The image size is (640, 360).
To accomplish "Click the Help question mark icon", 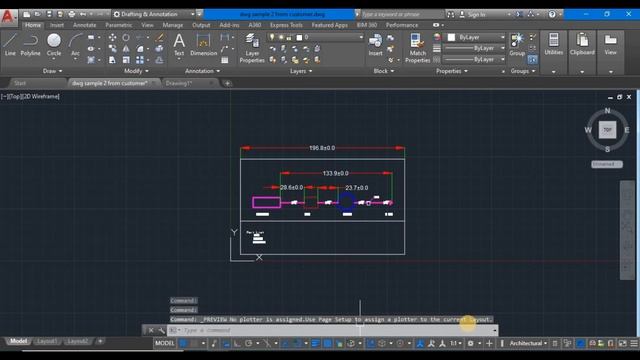I will [x=552, y=14].
